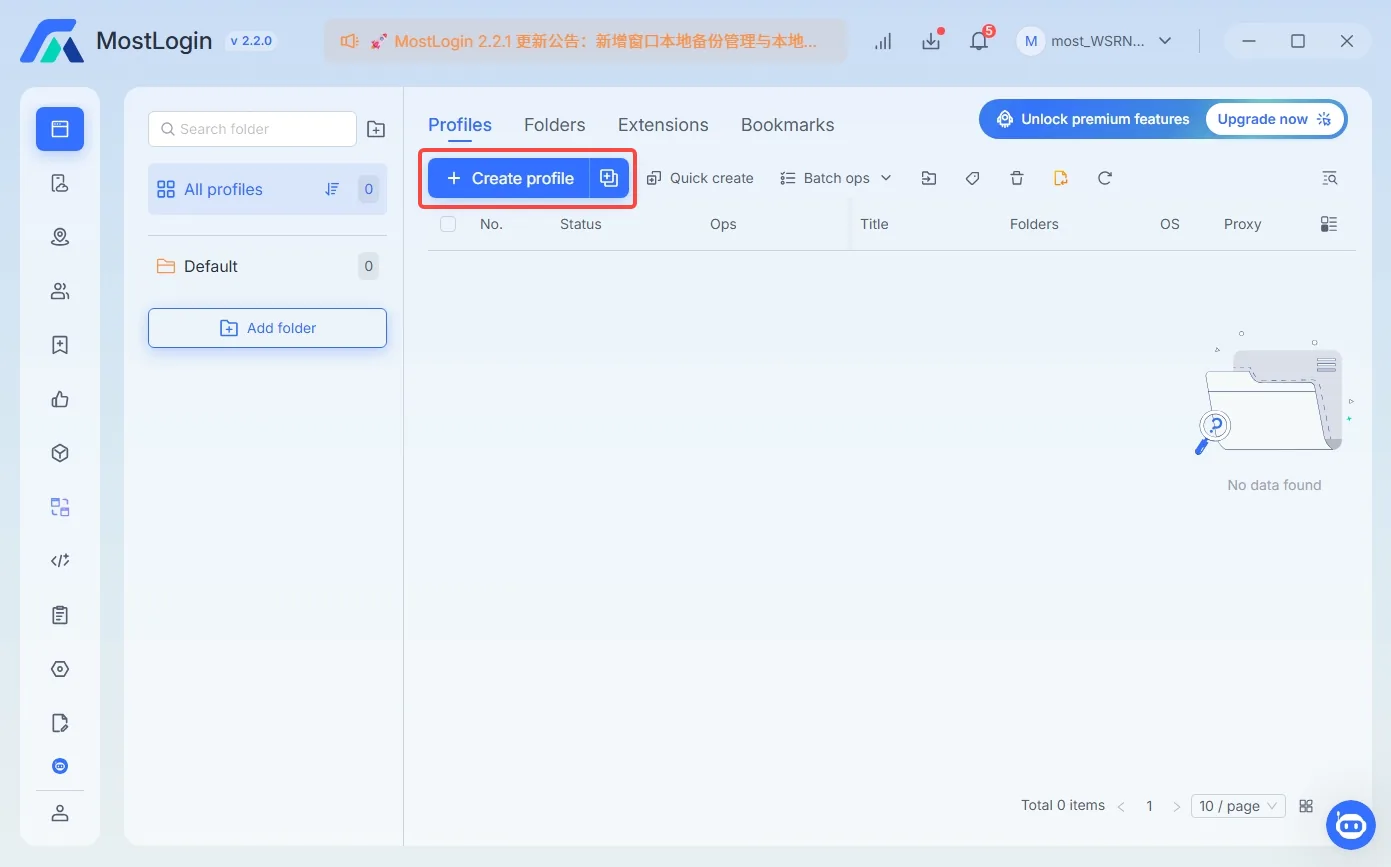This screenshot has width=1391, height=867.
Task: Switch to the grid view icon near pagination
Action: click(x=1306, y=806)
